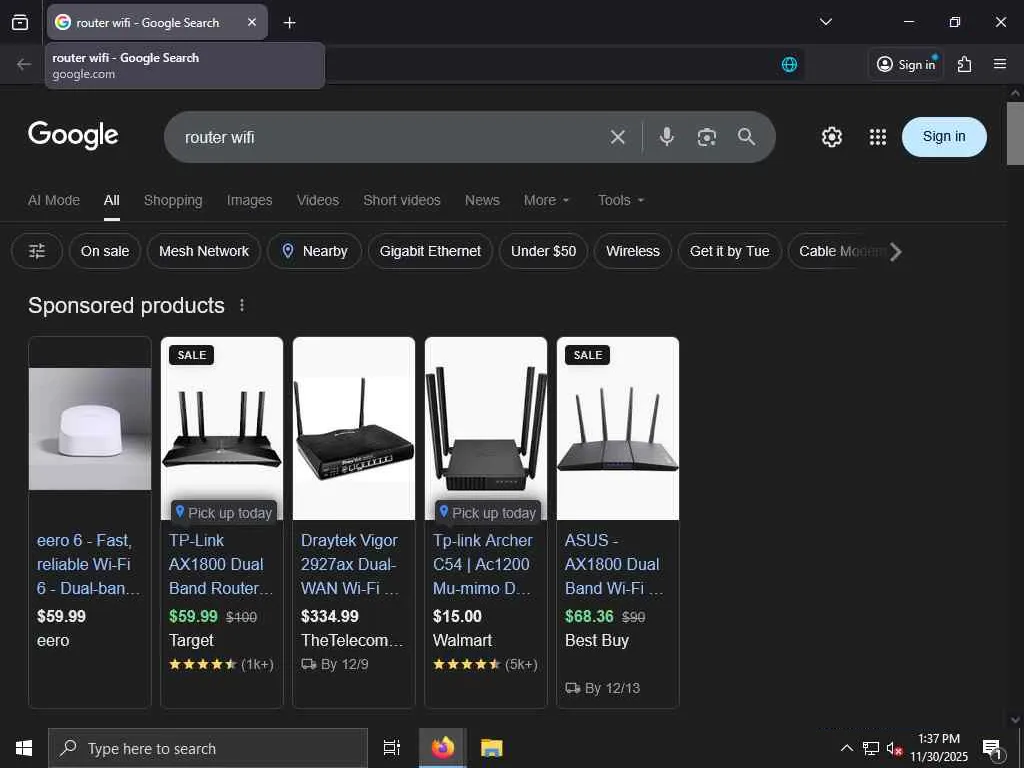Switch to Shopping tab
The height and width of the screenshot is (768, 1024).
tap(173, 200)
